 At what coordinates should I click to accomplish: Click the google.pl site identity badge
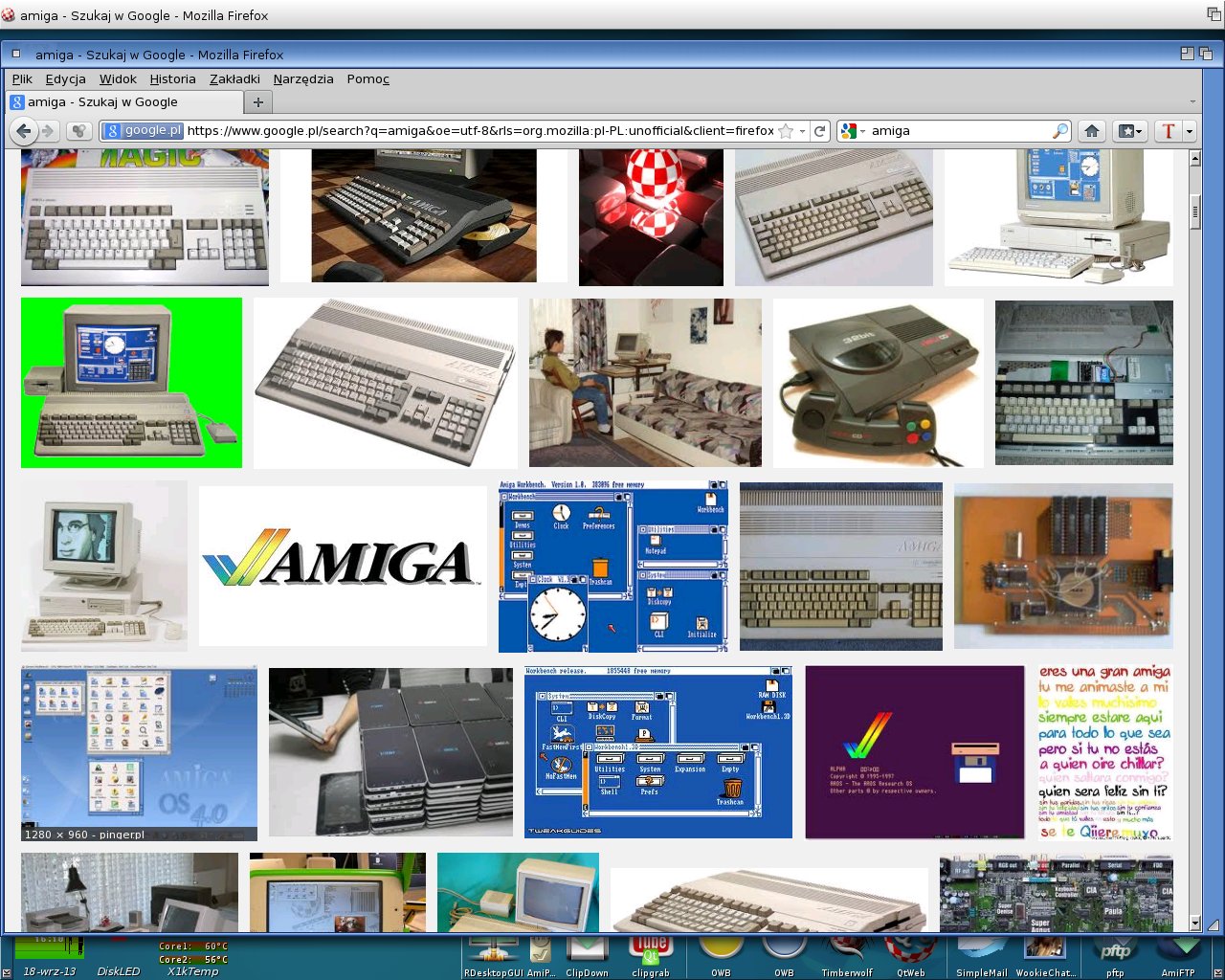tap(143, 131)
